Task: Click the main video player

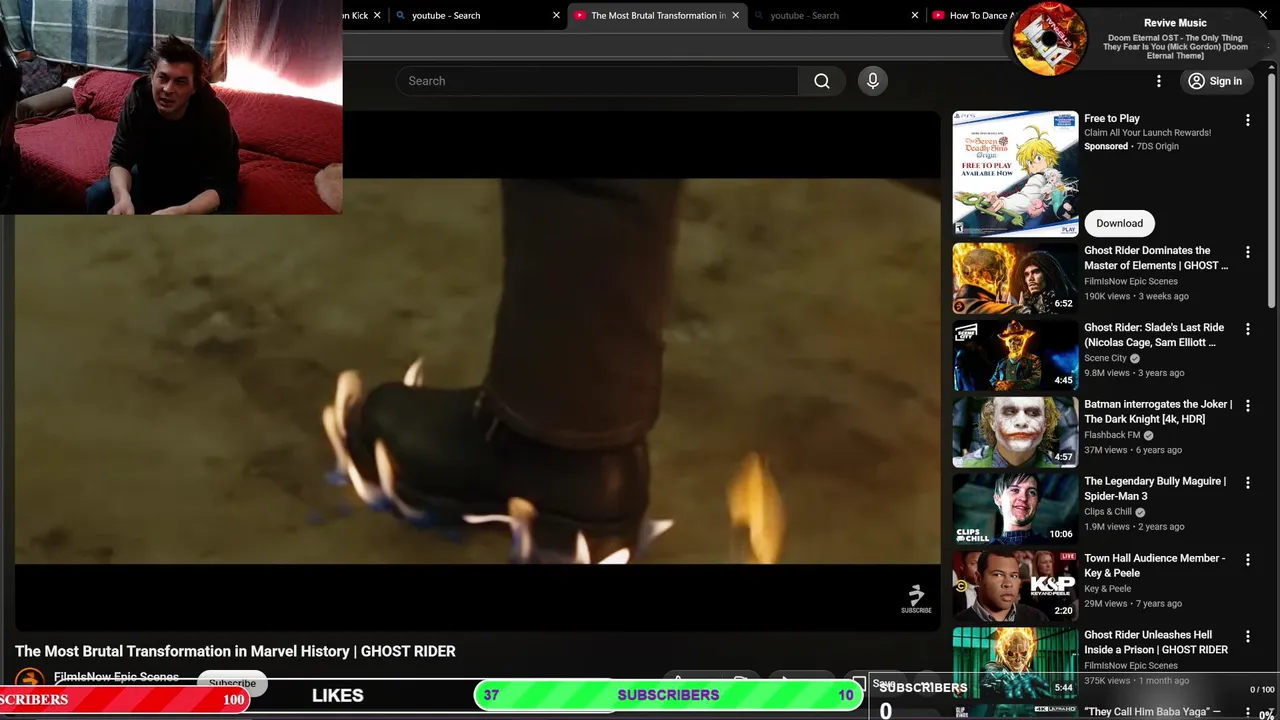Action: [478, 371]
